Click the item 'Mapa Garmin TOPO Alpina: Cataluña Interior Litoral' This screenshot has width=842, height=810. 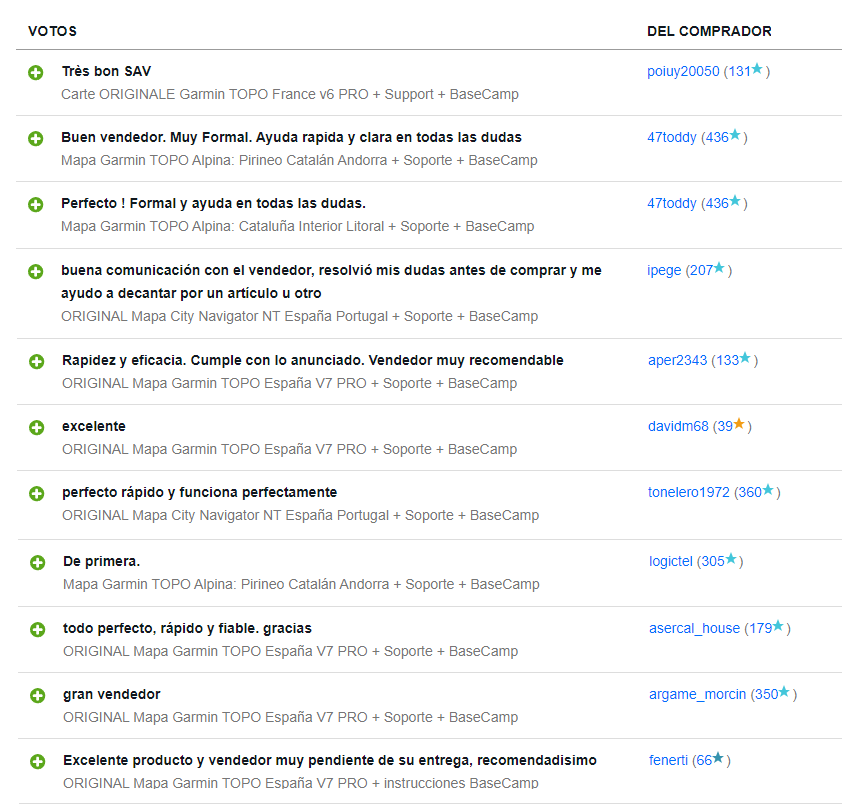pos(297,227)
